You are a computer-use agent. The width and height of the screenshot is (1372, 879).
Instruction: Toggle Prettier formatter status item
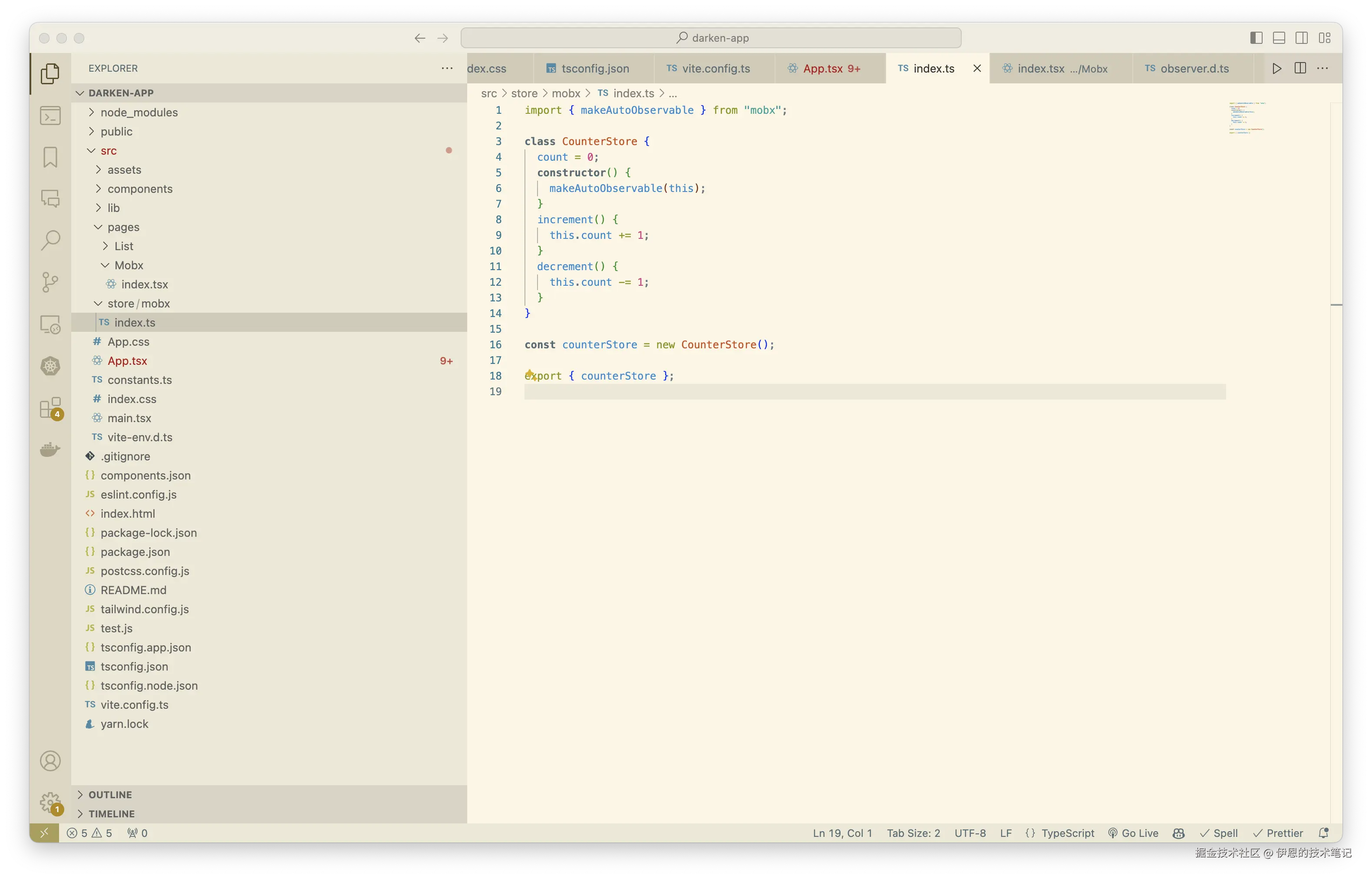pos(1278,833)
